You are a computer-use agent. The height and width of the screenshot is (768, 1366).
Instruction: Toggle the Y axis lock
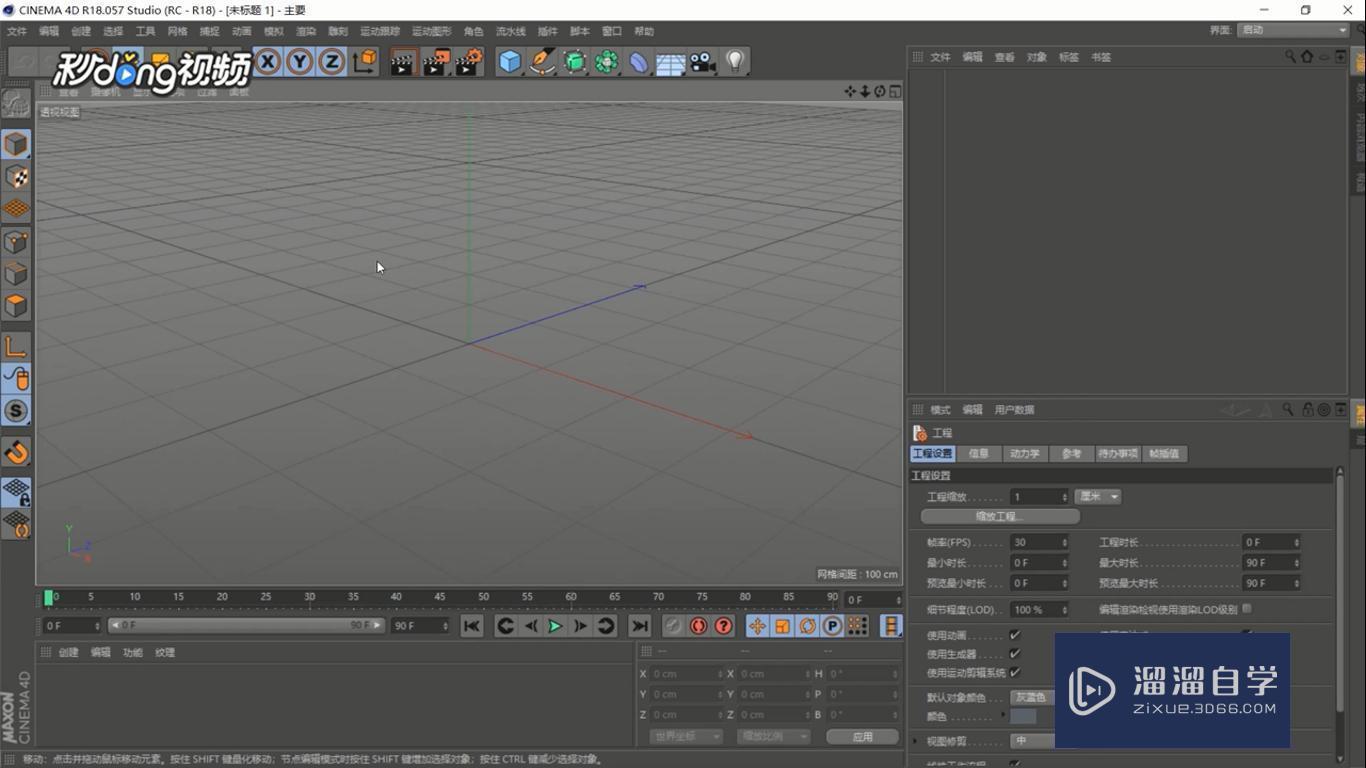tap(299, 62)
